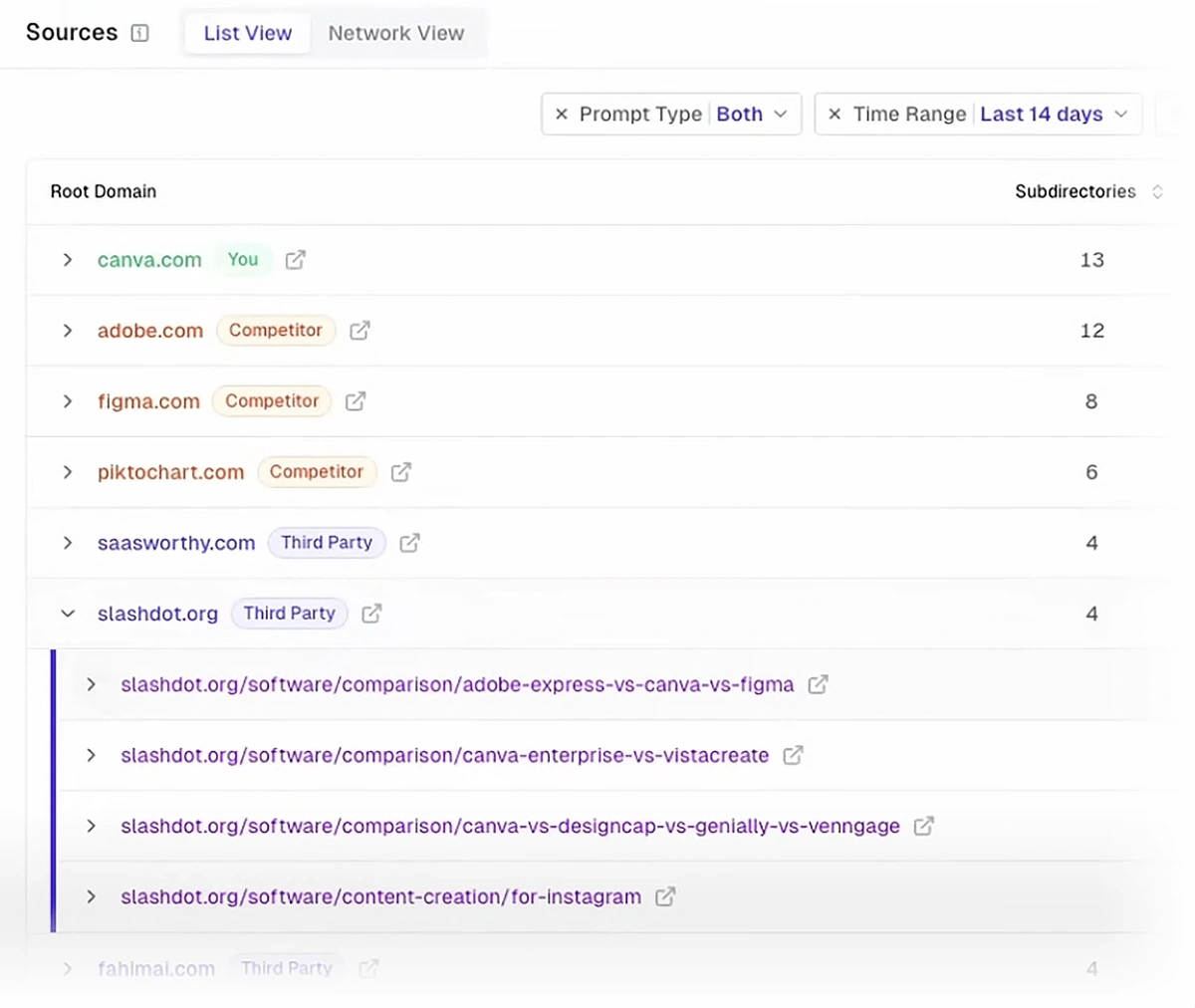
Task: Clear the Time Range filter with X
Action: tap(835, 115)
